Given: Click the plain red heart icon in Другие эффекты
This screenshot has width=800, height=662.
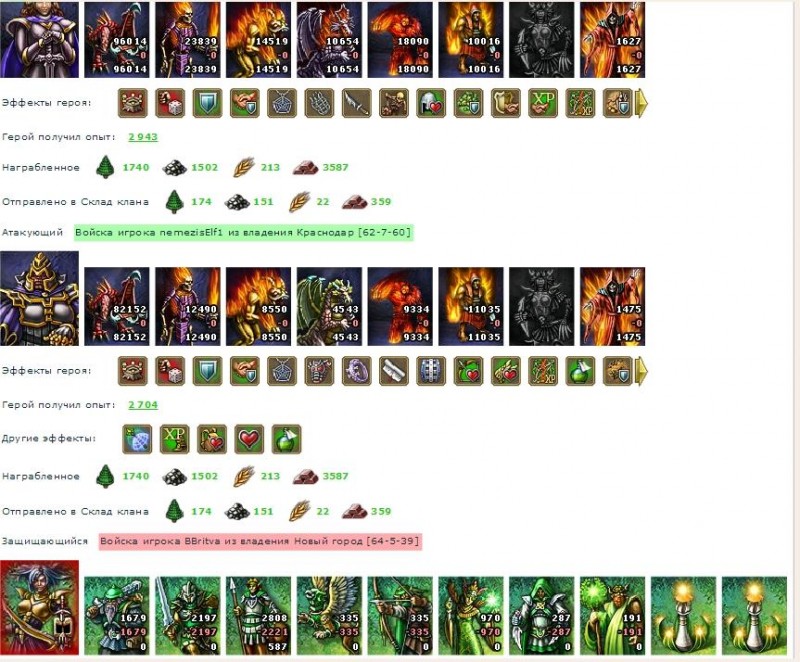Looking at the screenshot, I should coord(249,439).
